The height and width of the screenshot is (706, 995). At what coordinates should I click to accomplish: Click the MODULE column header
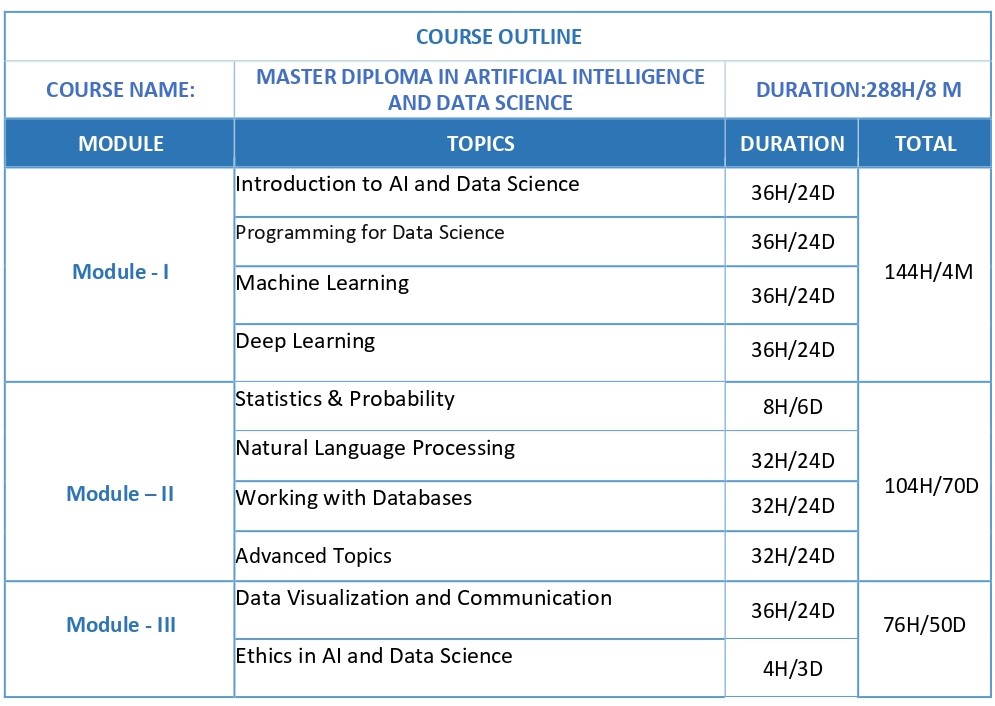pyautogui.click(x=120, y=144)
